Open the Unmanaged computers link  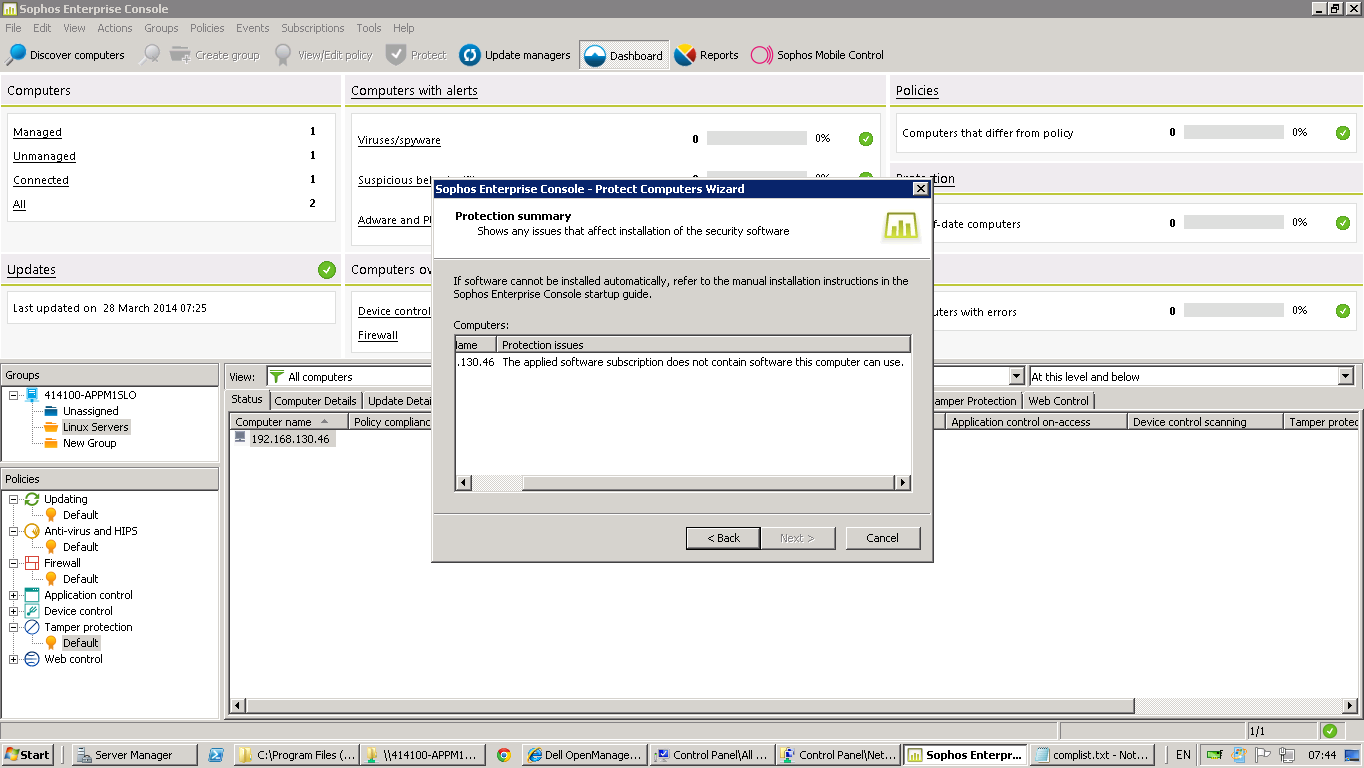44,156
